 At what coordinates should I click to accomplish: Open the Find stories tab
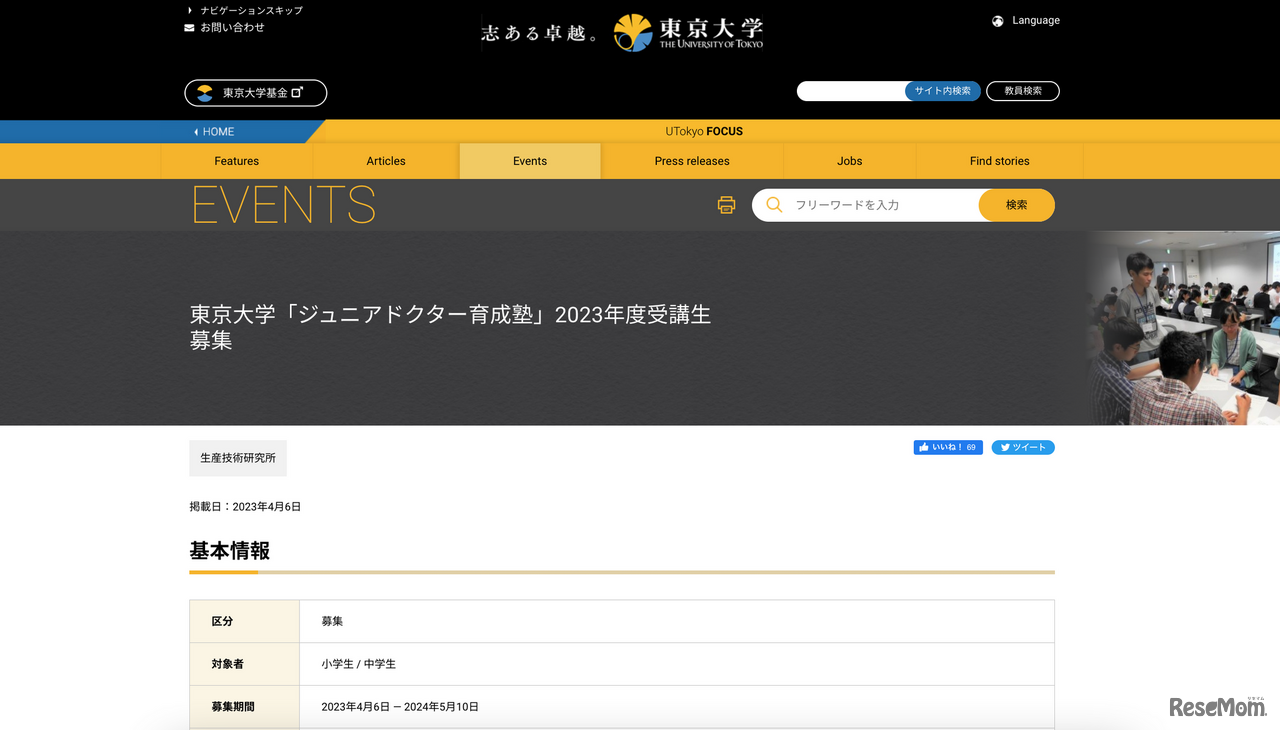[999, 161]
